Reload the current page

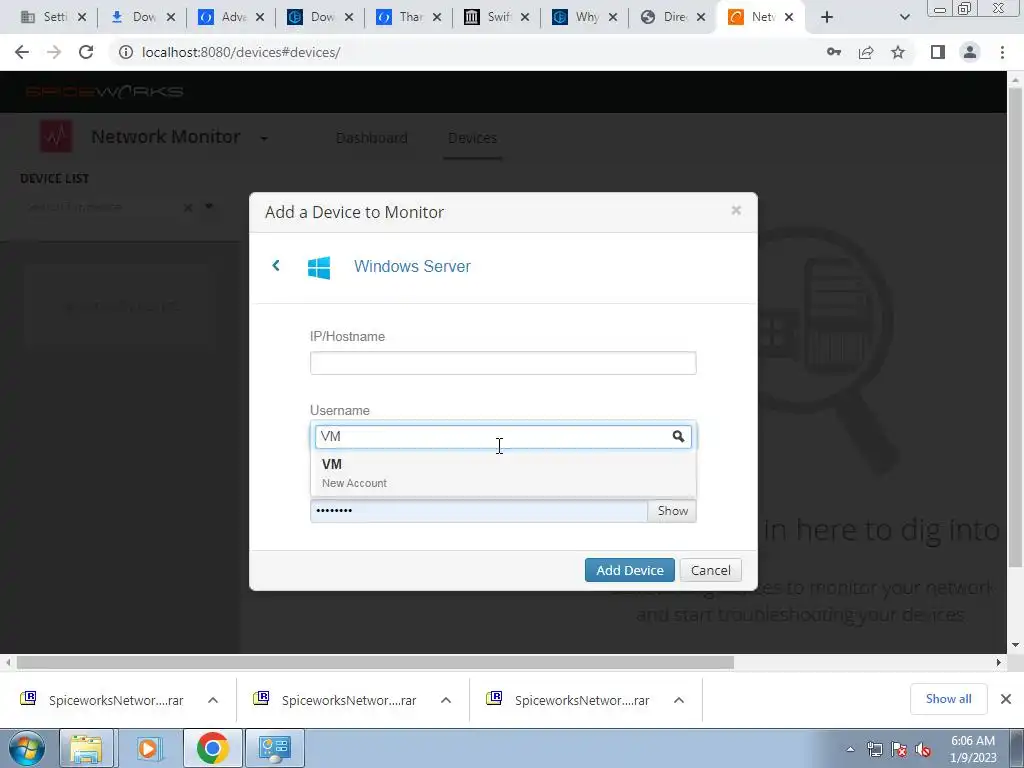(x=86, y=52)
